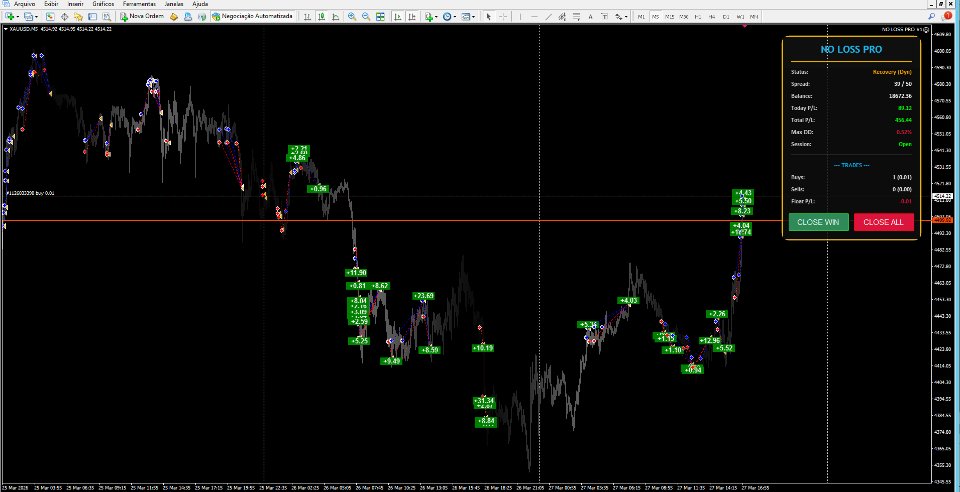Open the Inserir menu

[76, 4]
